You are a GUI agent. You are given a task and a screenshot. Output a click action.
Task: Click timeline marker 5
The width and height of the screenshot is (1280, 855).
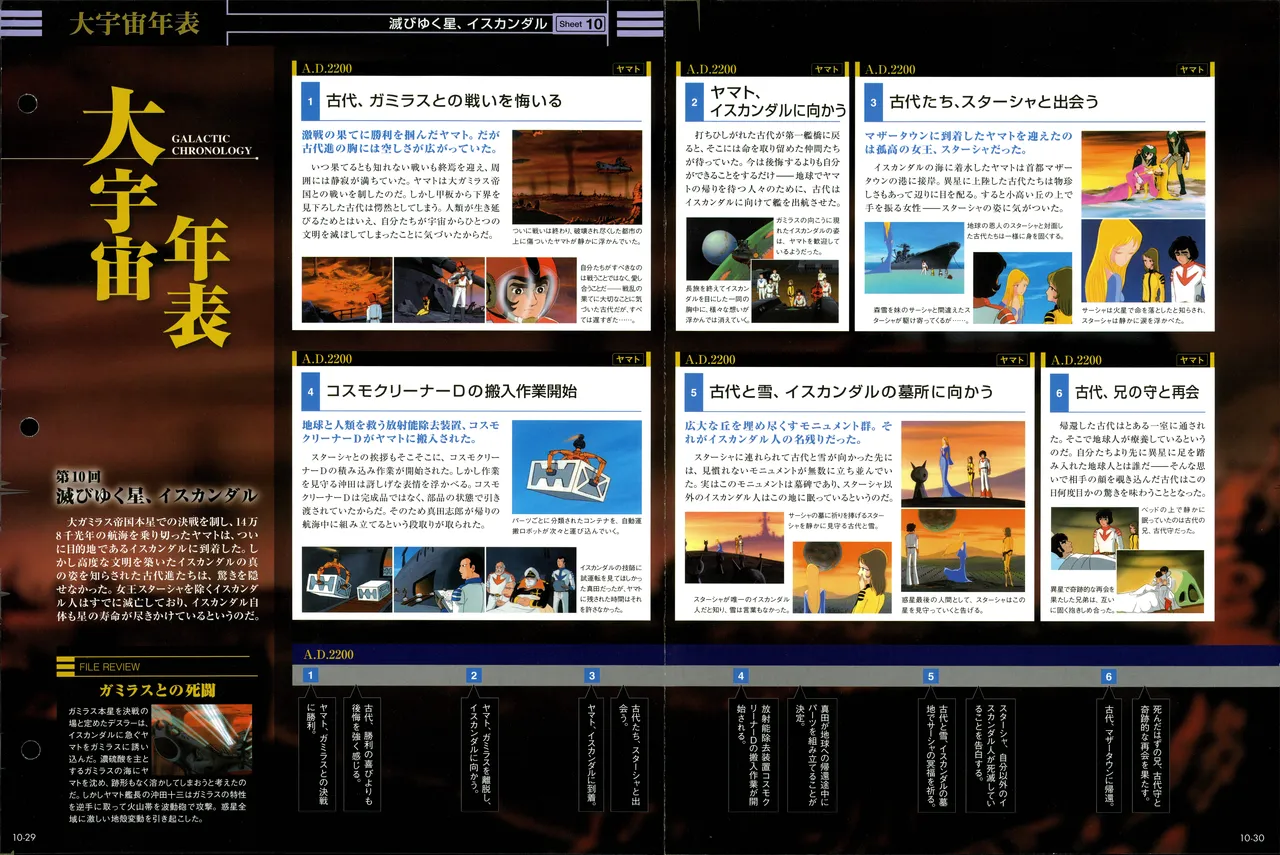(930, 676)
